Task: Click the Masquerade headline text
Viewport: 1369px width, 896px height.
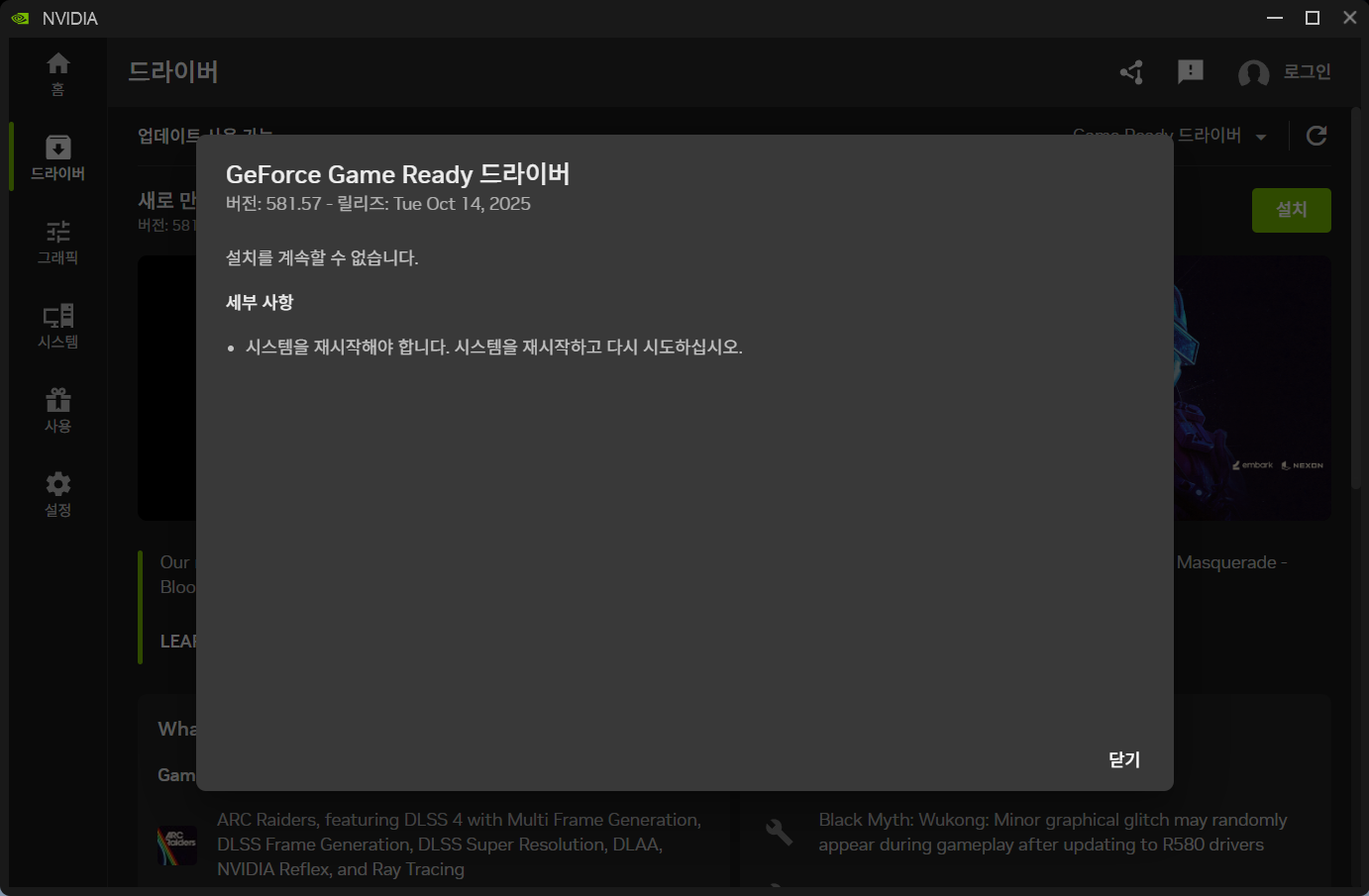Action: 1231,562
